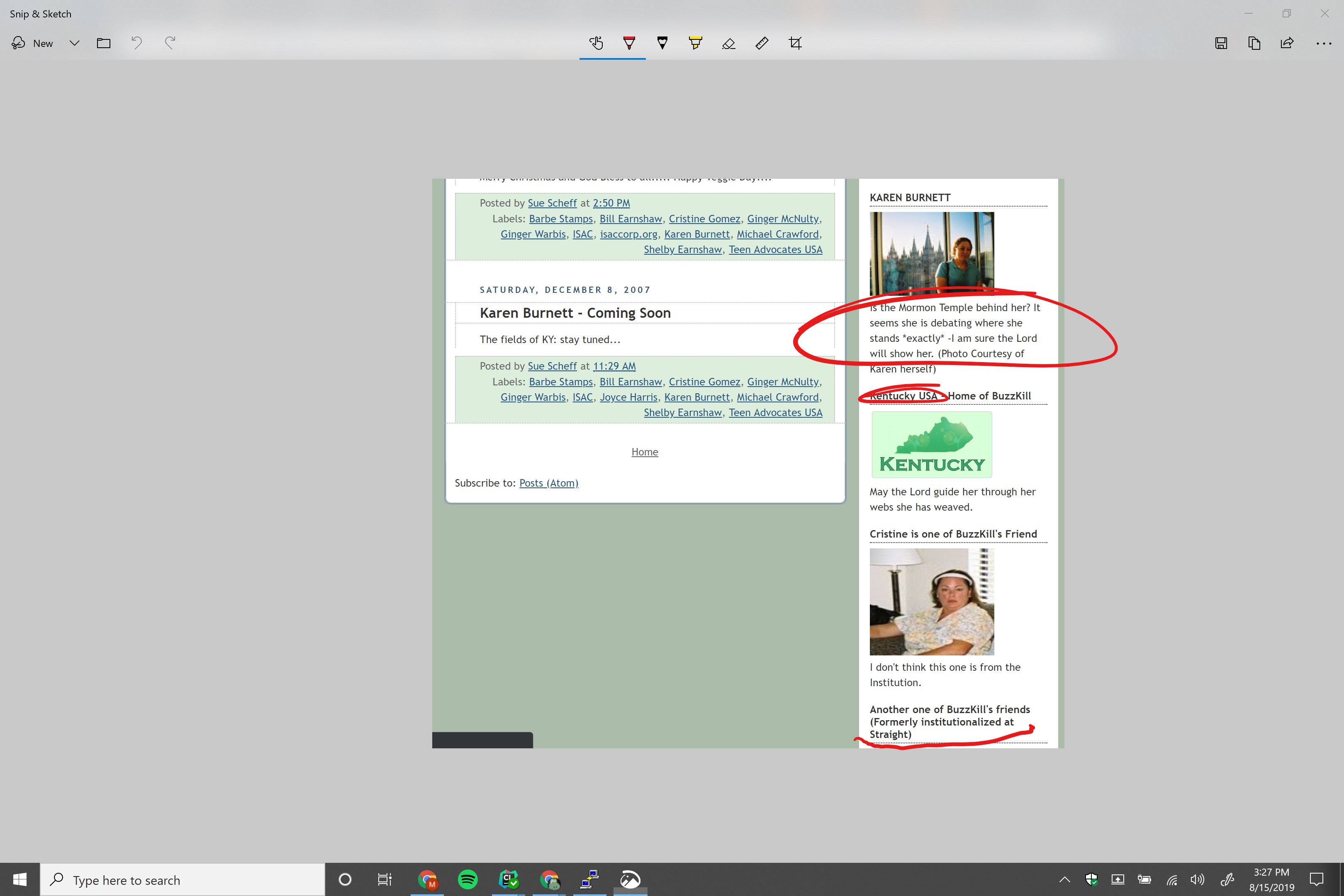Click the Type here to search box
This screenshot has height=896, width=1344.
[x=183, y=879]
